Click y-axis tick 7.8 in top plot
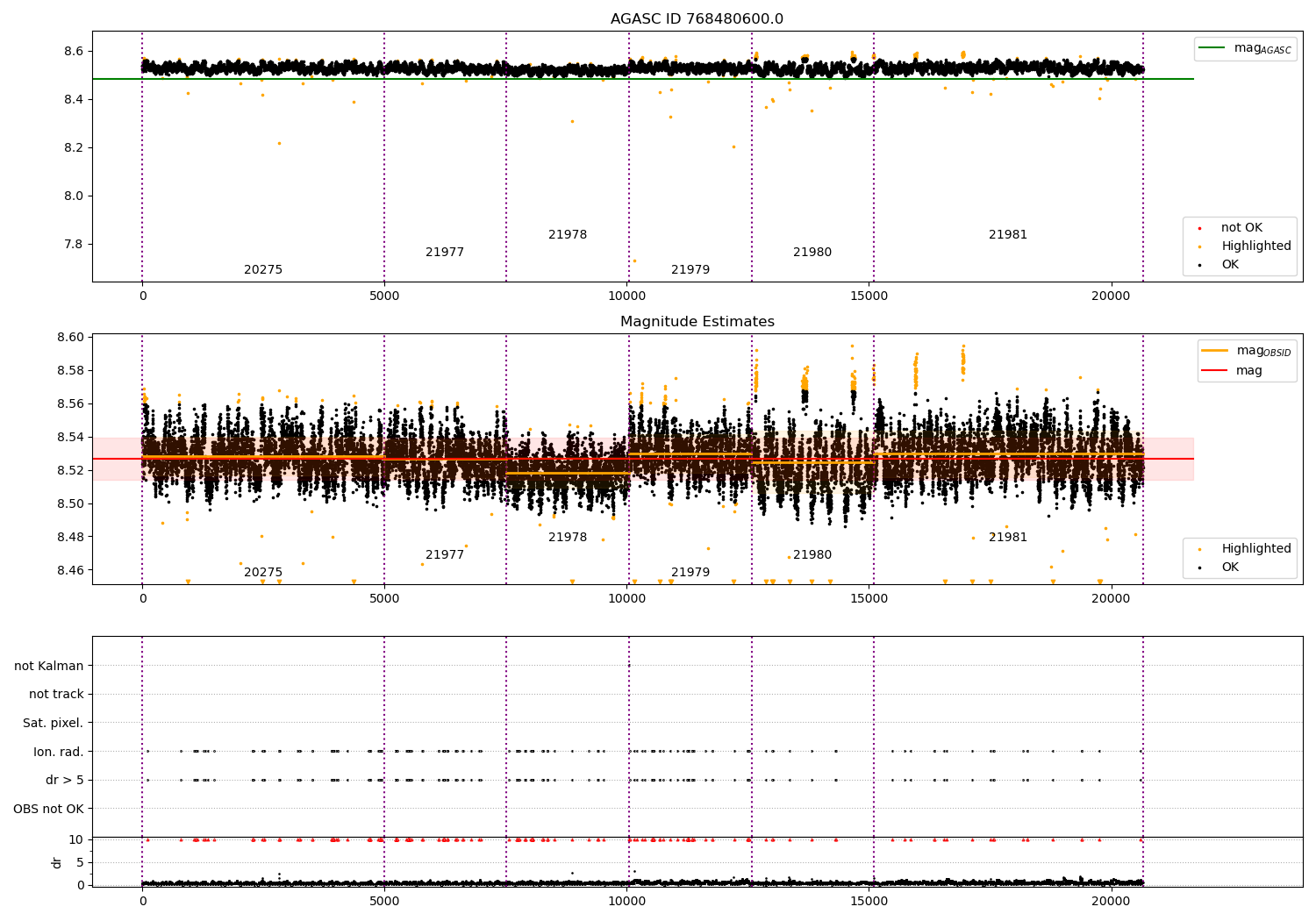This screenshot has width=1316, height=921. [x=73, y=244]
